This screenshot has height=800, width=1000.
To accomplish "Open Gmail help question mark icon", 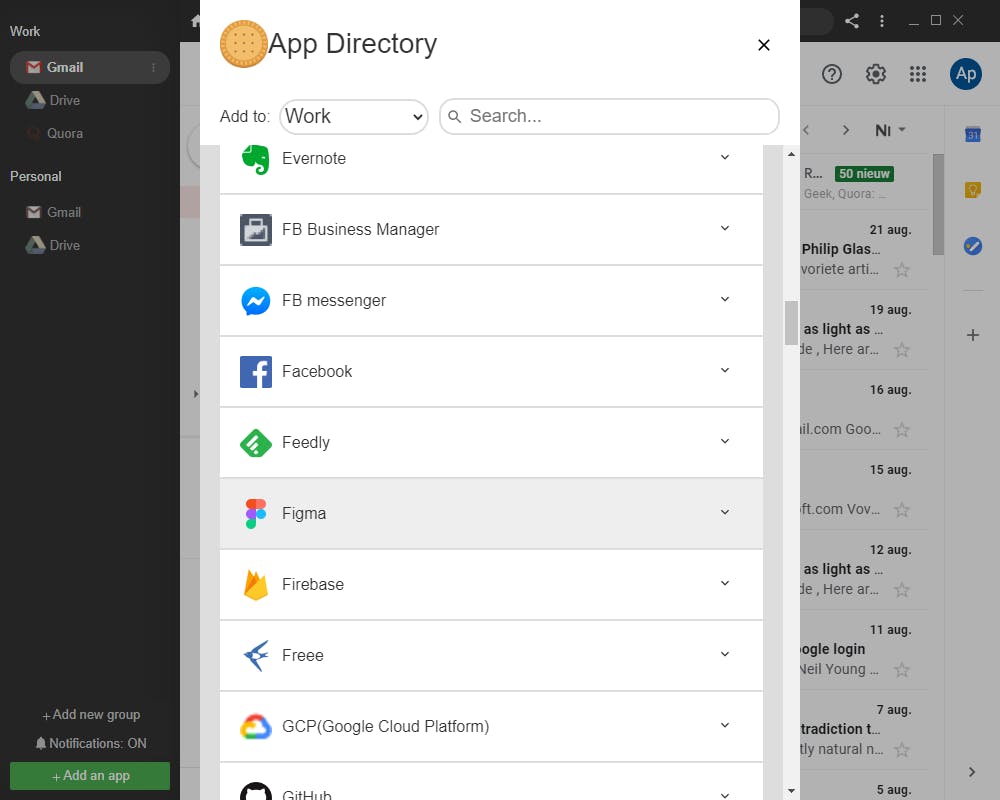I will pos(832,74).
